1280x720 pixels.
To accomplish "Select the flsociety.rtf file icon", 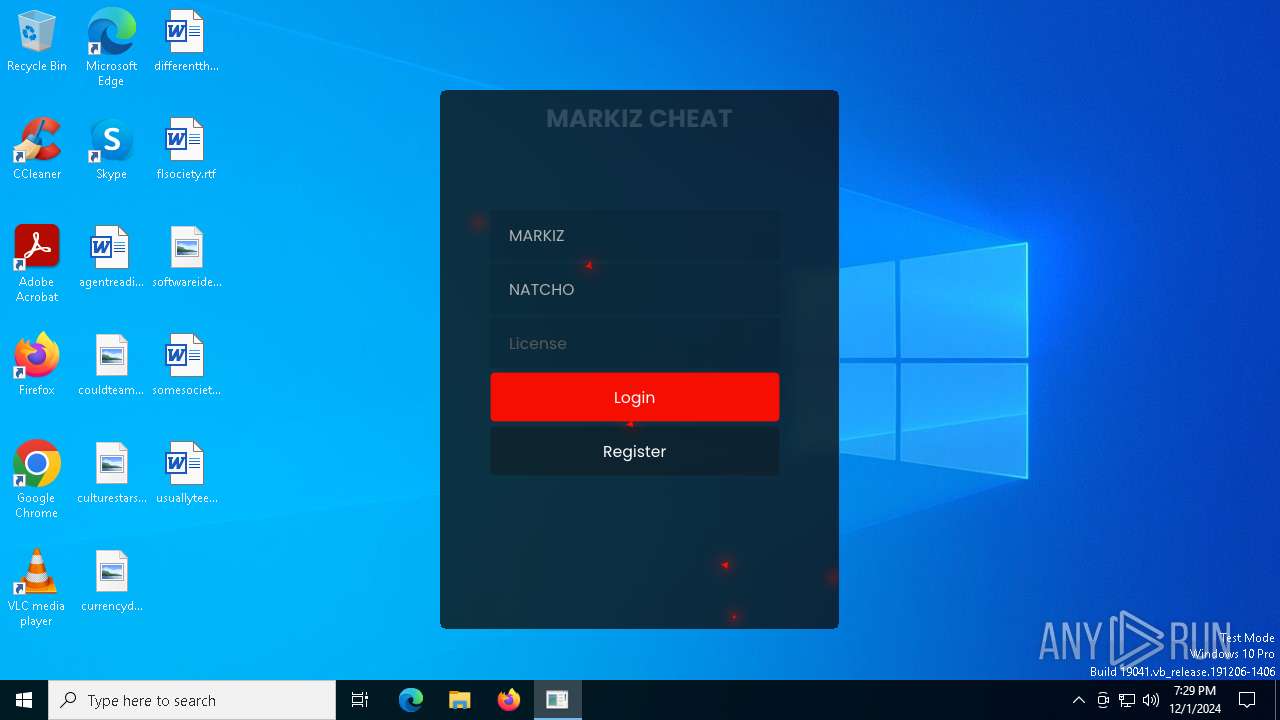I will (186, 150).
